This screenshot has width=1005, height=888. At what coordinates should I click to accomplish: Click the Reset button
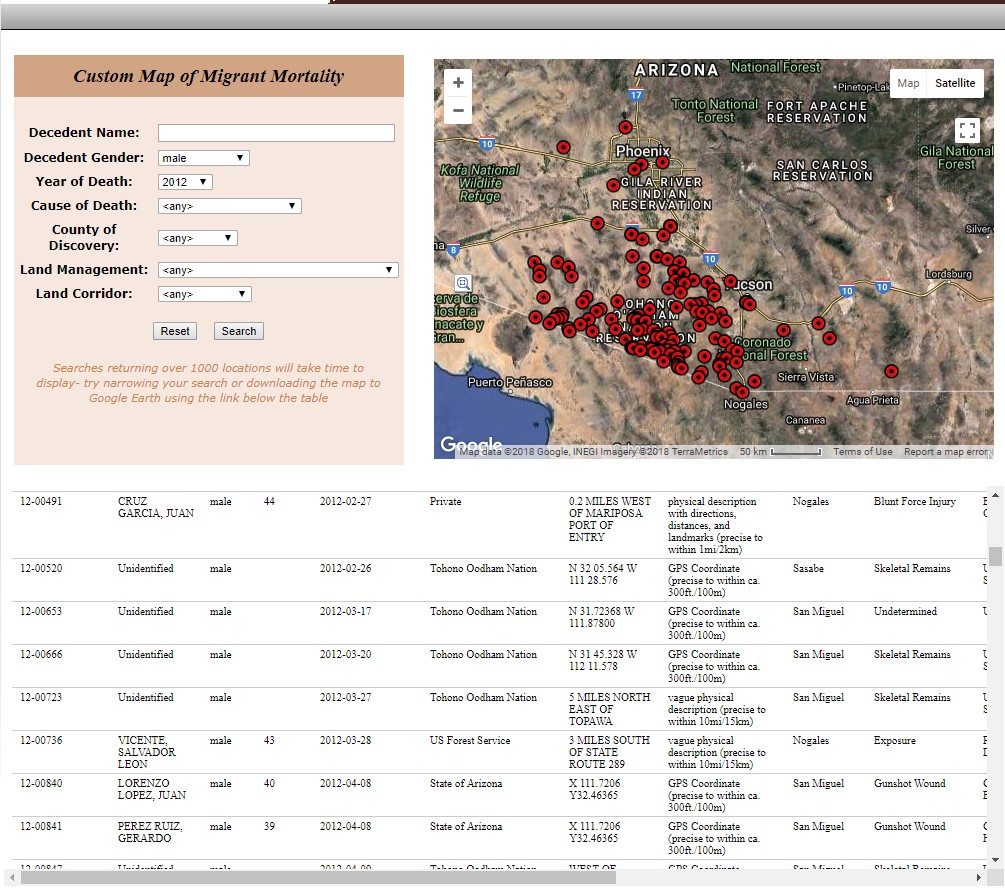(175, 331)
